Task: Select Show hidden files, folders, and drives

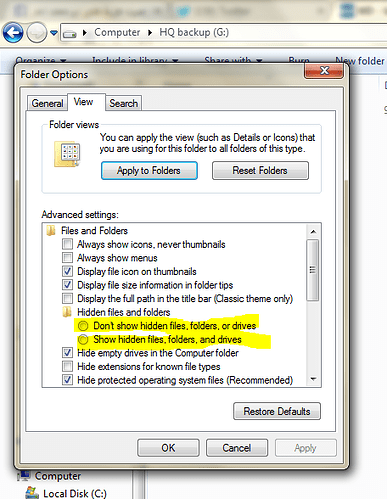Action: pos(83,339)
